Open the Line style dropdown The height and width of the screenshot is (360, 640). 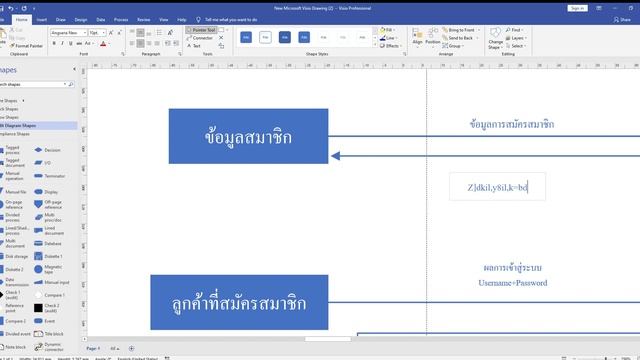pyautogui.click(x=388, y=38)
